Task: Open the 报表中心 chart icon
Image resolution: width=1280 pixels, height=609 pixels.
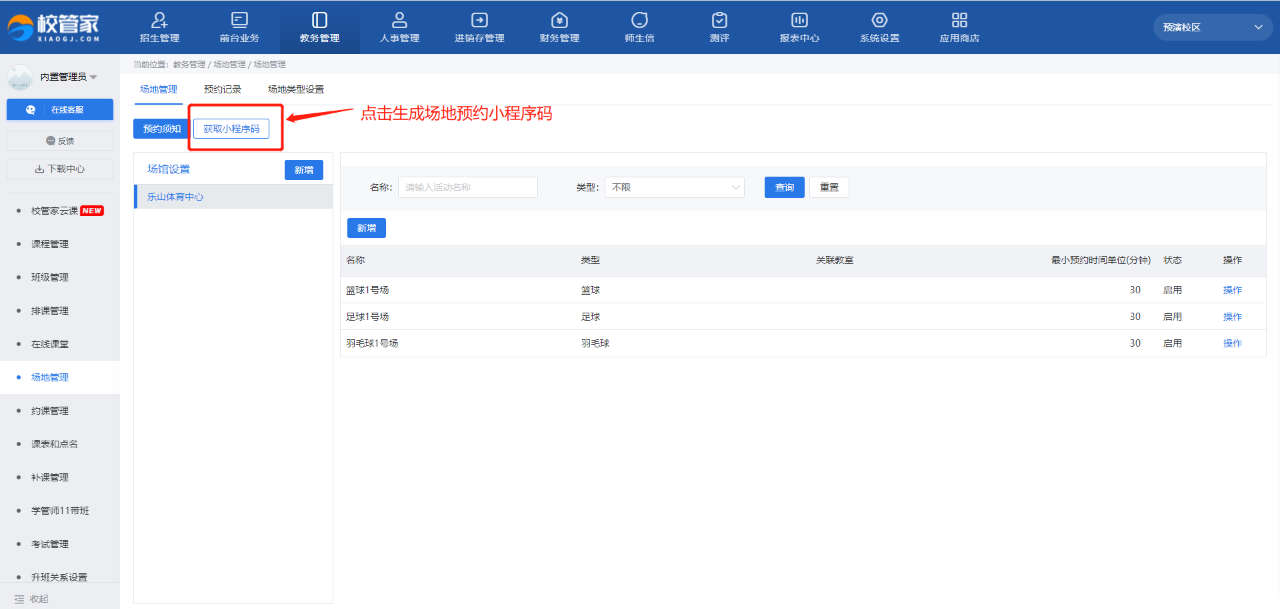Action: [x=799, y=20]
